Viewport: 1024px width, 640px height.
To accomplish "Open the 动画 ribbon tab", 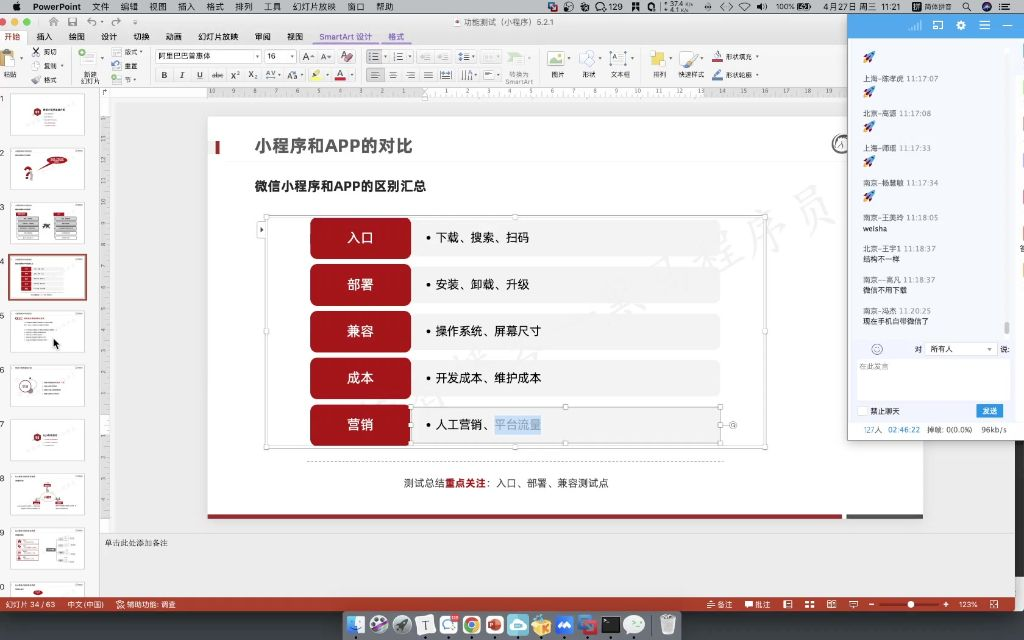I will click(174, 37).
